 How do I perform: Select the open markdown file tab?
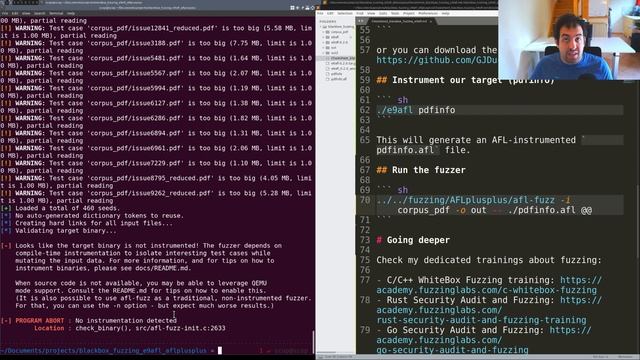[x=401, y=21]
